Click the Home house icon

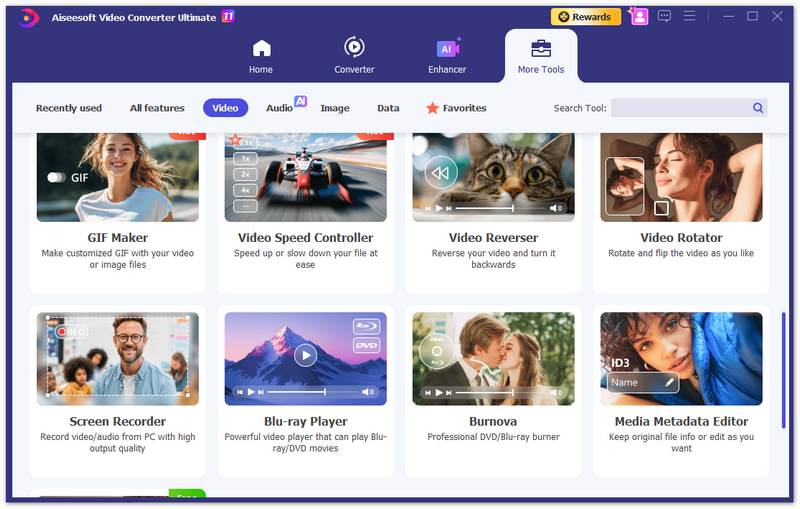[261, 48]
